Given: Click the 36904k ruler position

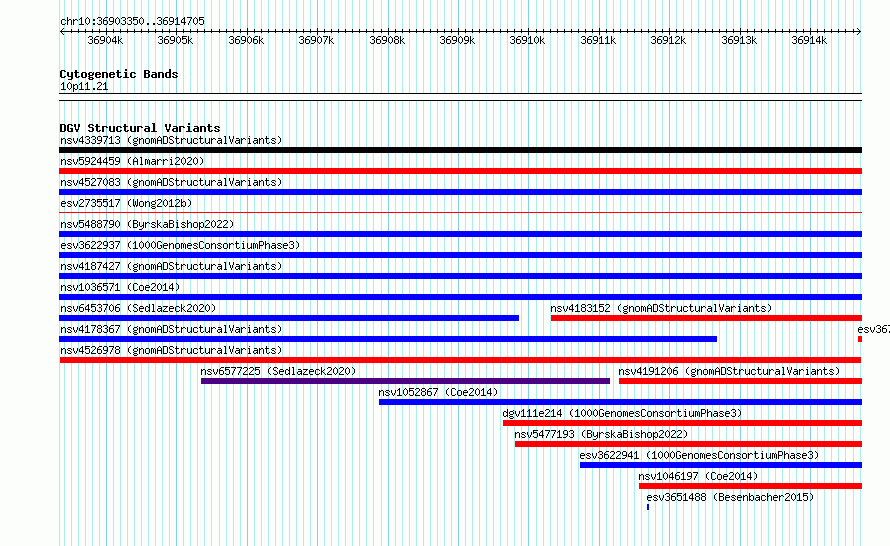Looking at the screenshot, I should [105, 40].
